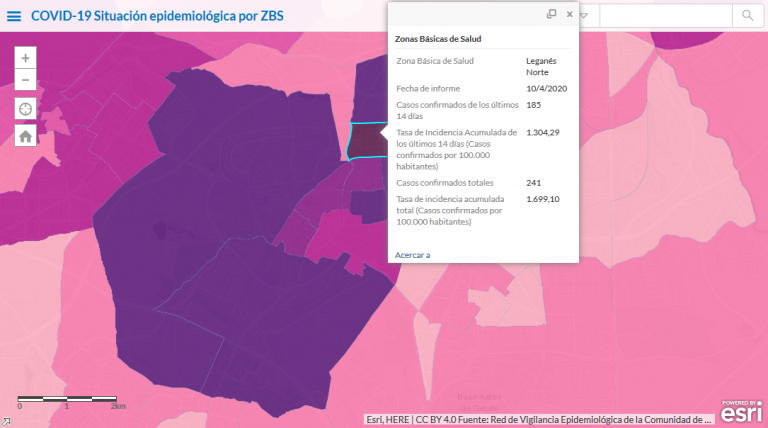Click the bottom-left corner arrow icon

click(x=5, y=422)
